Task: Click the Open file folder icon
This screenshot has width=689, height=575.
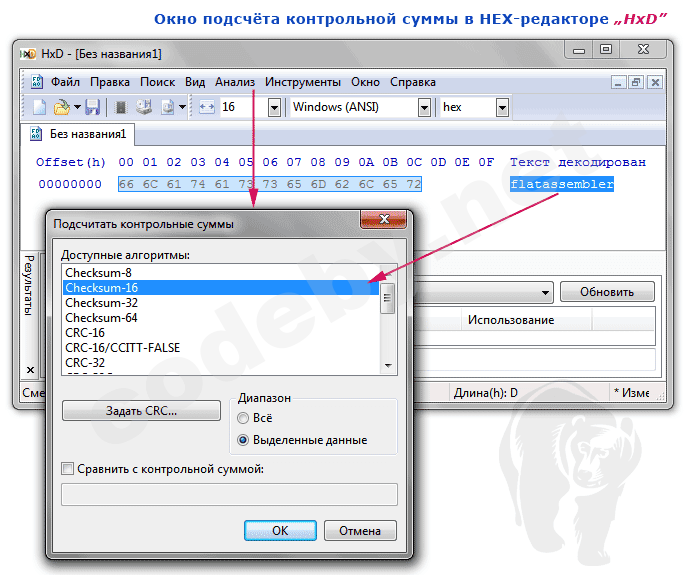Action: coord(62,107)
